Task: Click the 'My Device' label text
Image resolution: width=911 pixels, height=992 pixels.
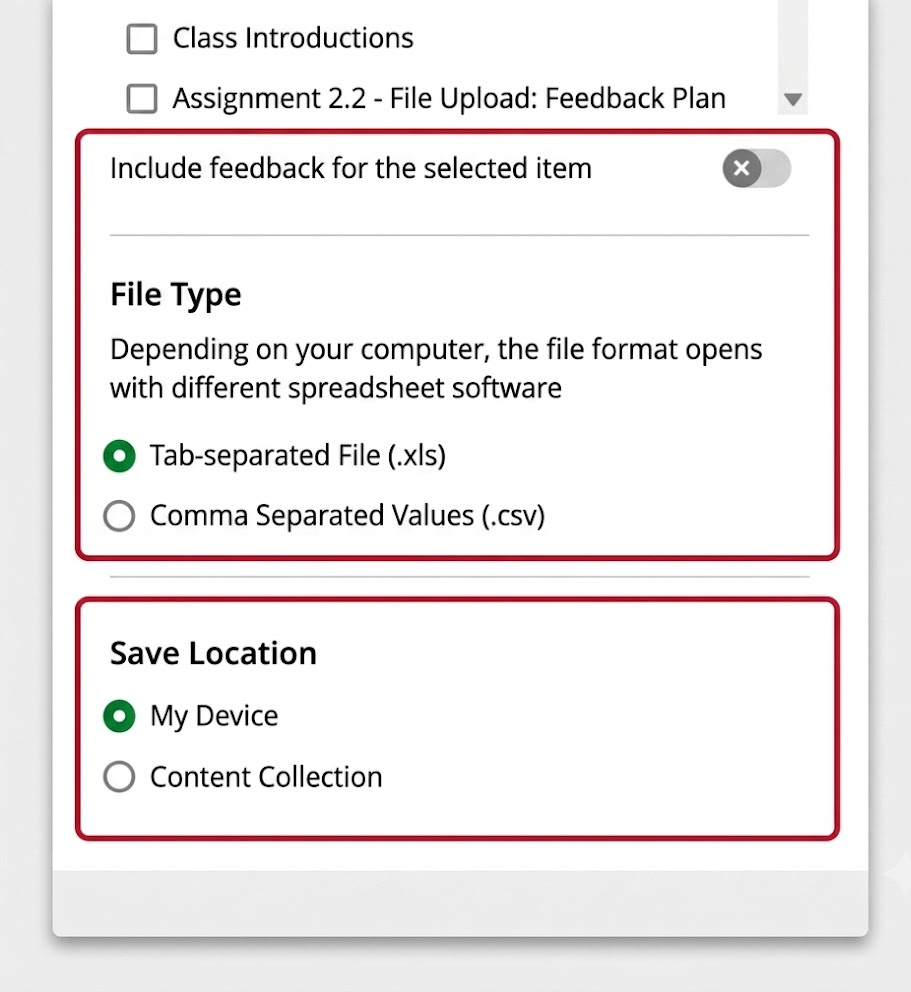Action: (x=214, y=716)
